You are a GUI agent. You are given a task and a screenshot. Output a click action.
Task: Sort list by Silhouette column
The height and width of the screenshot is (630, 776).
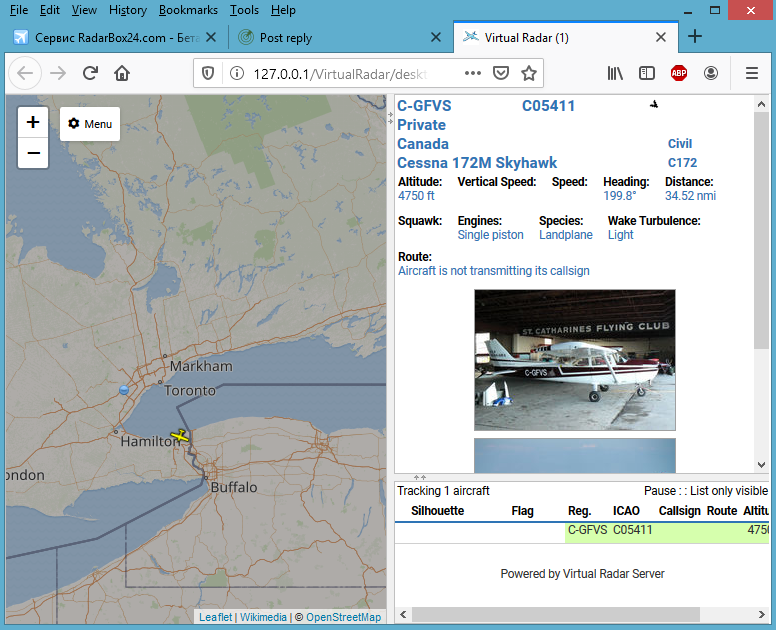click(x=437, y=511)
